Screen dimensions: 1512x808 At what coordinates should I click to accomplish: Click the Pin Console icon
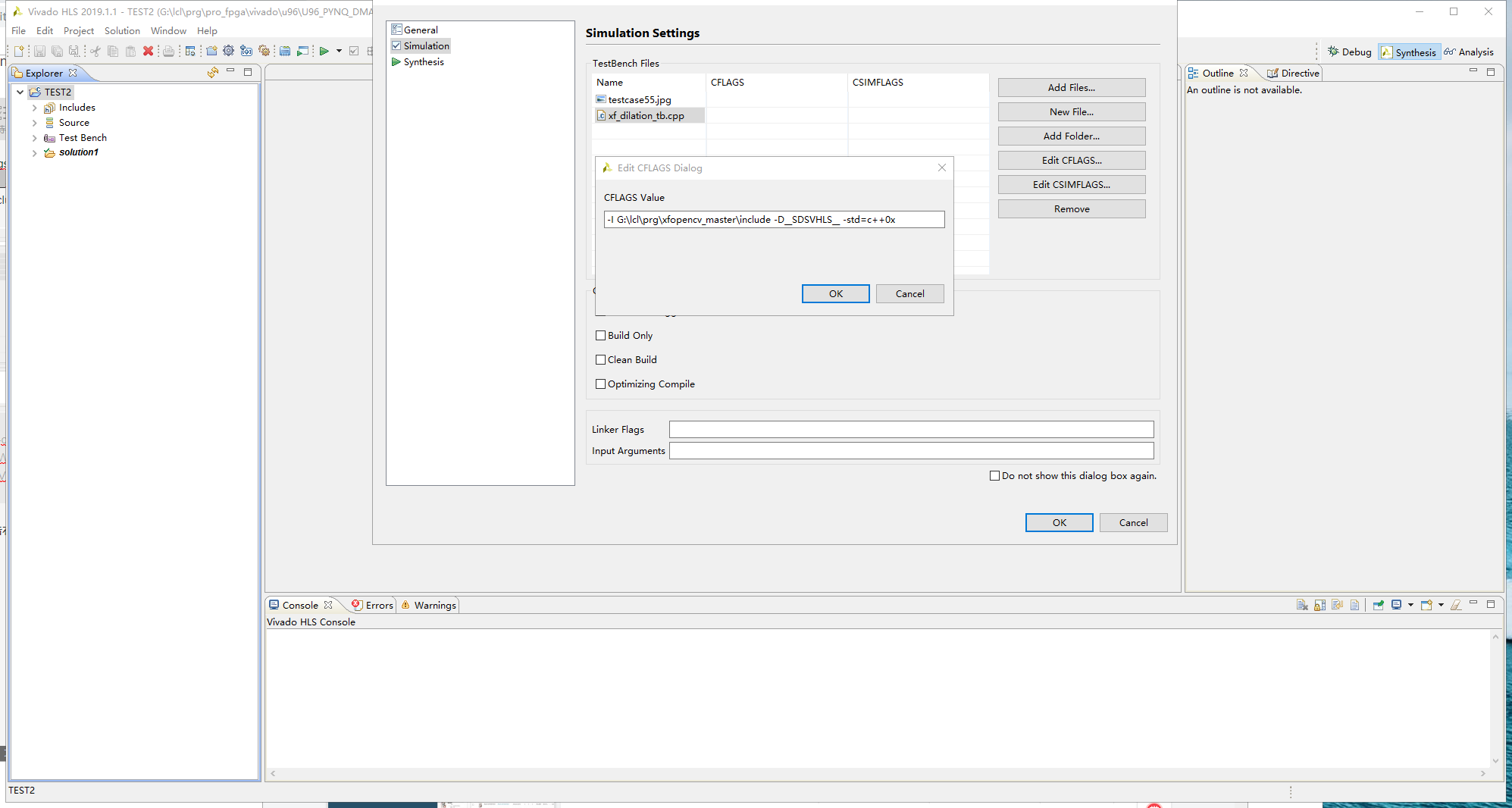coord(1379,605)
